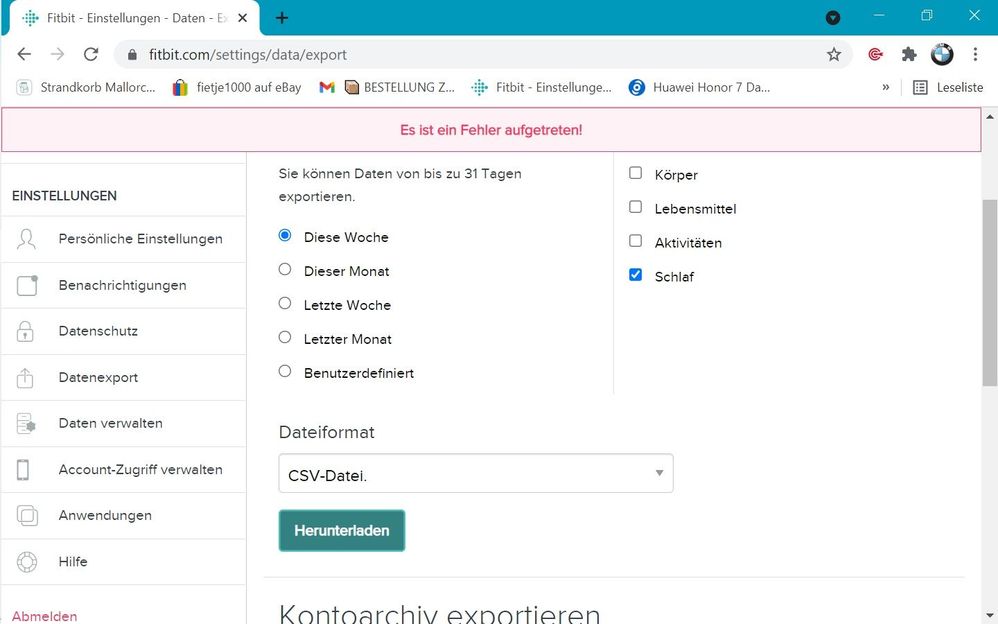This screenshot has height=624, width=998.
Task: Click the notification icon beside Benachrichtigungen
Action: point(27,285)
